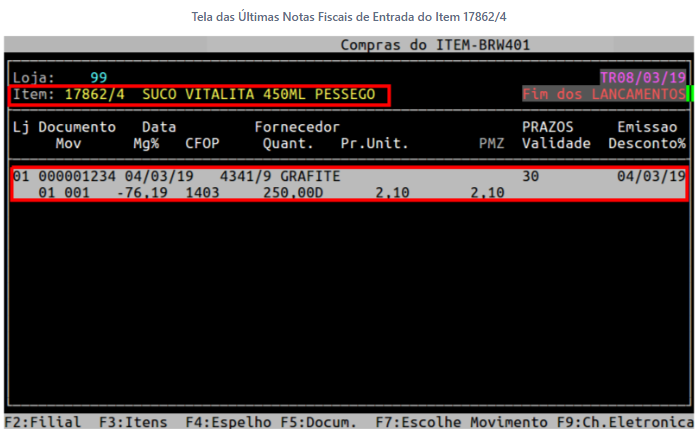Click the Fornecedor column header
This screenshot has height=431, width=699.
tap(297, 127)
